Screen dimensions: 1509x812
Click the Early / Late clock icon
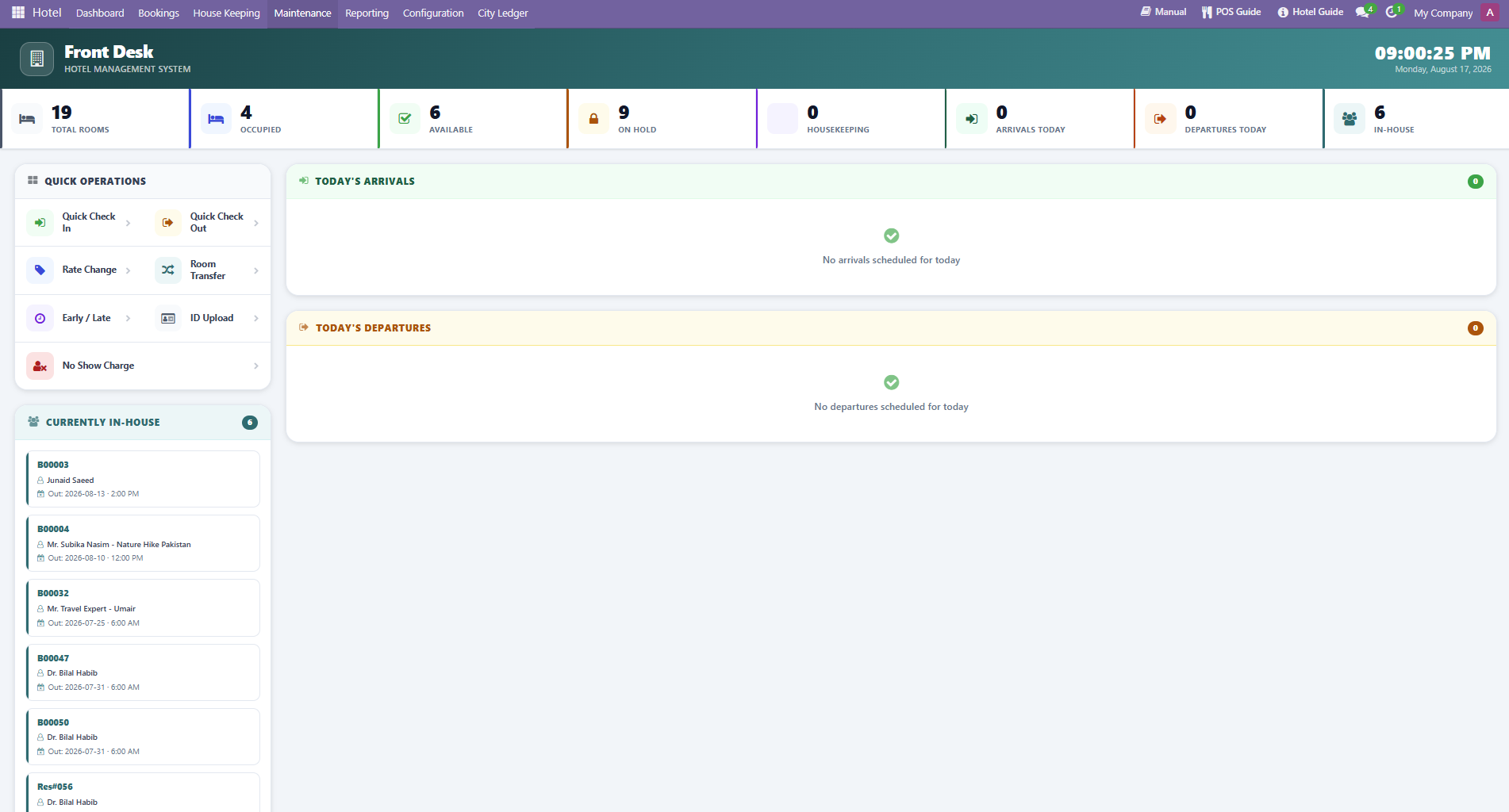coord(40,318)
